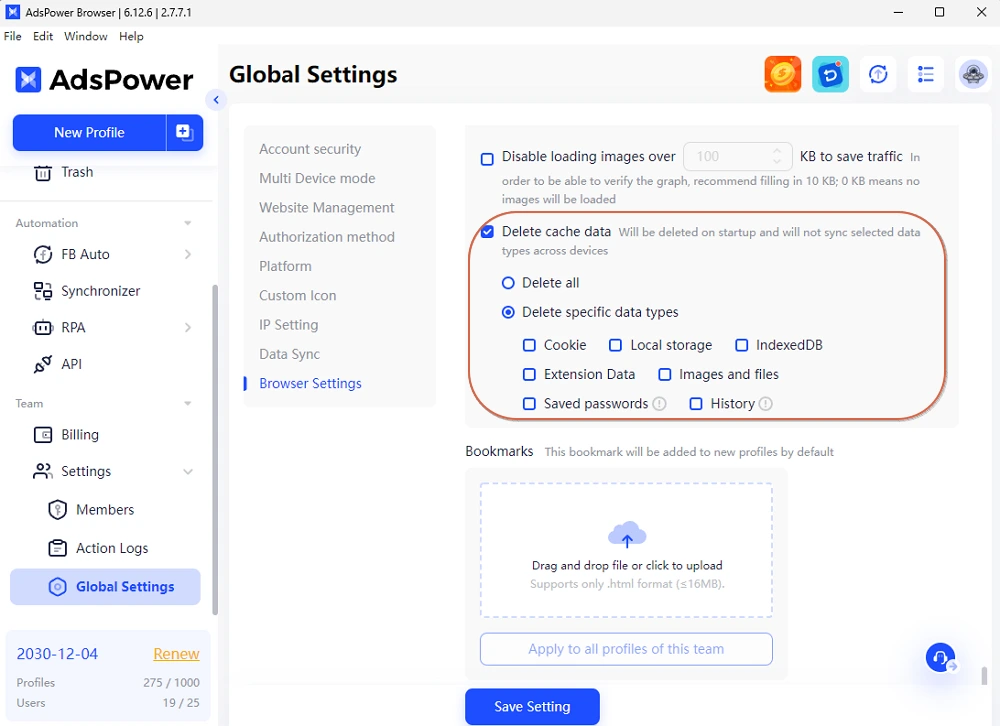Open the API icon

pyautogui.click(x=43, y=364)
